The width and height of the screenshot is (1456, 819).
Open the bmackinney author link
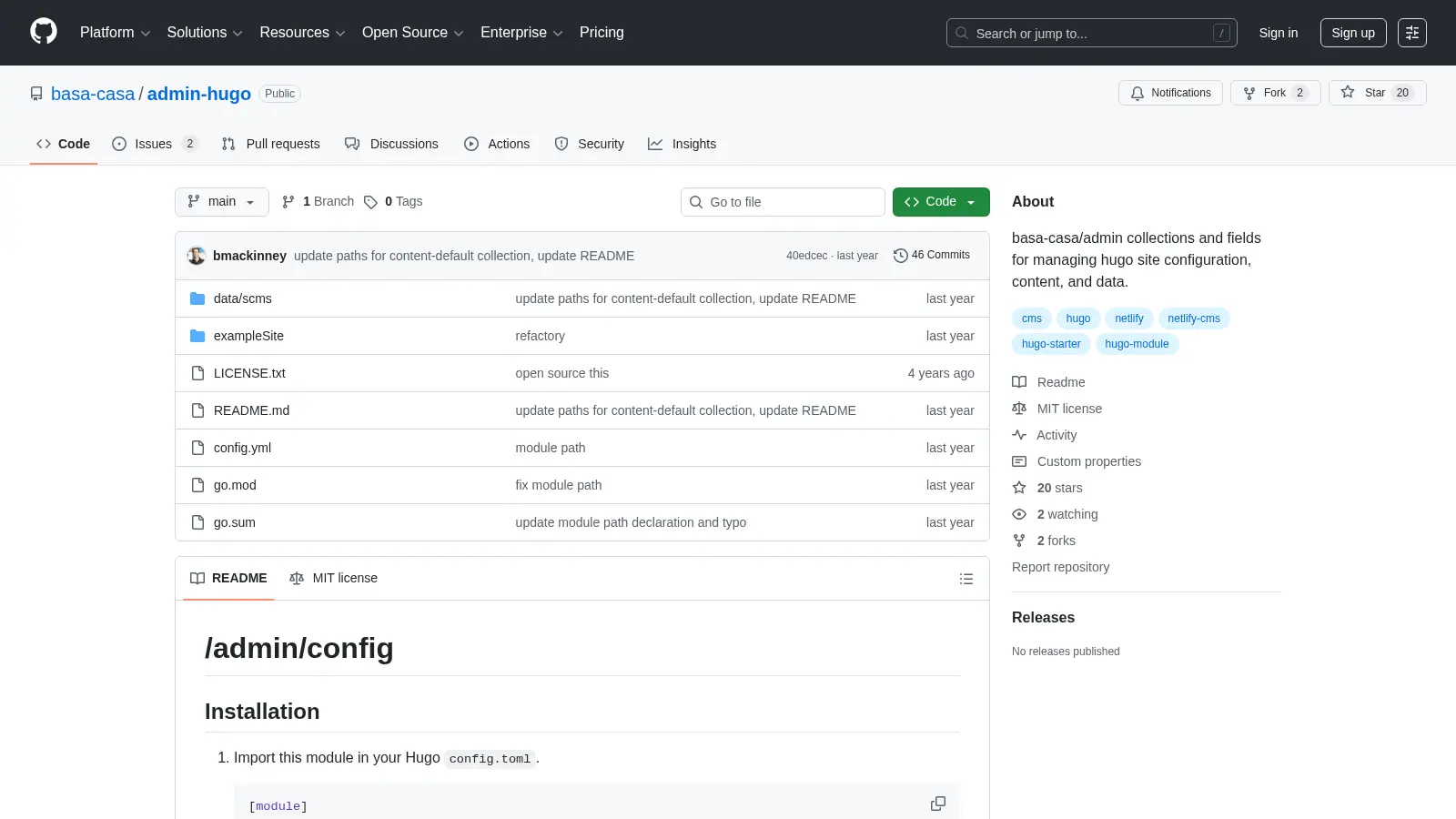(x=249, y=256)
